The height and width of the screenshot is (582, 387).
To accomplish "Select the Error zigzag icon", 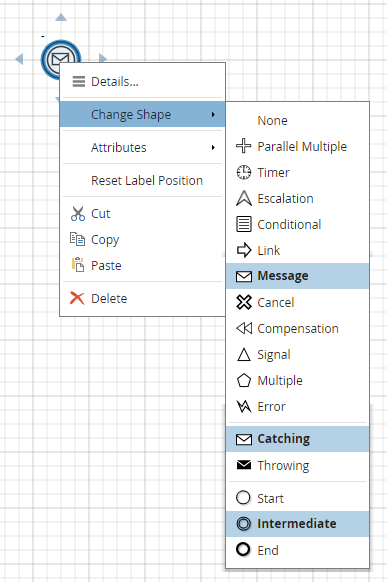I will (x=243, y=406).
